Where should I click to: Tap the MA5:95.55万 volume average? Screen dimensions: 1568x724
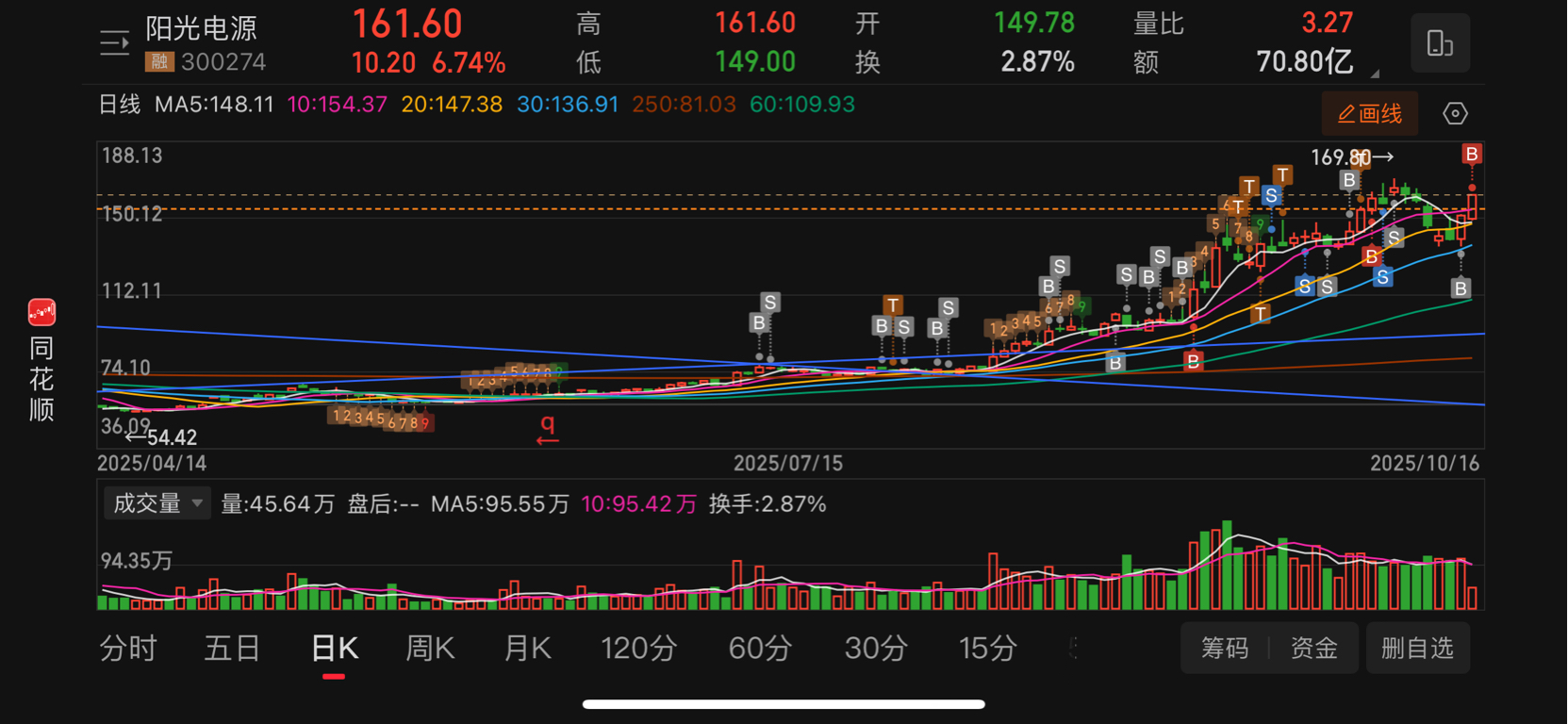pyautogui.click(x=500, y=504)
